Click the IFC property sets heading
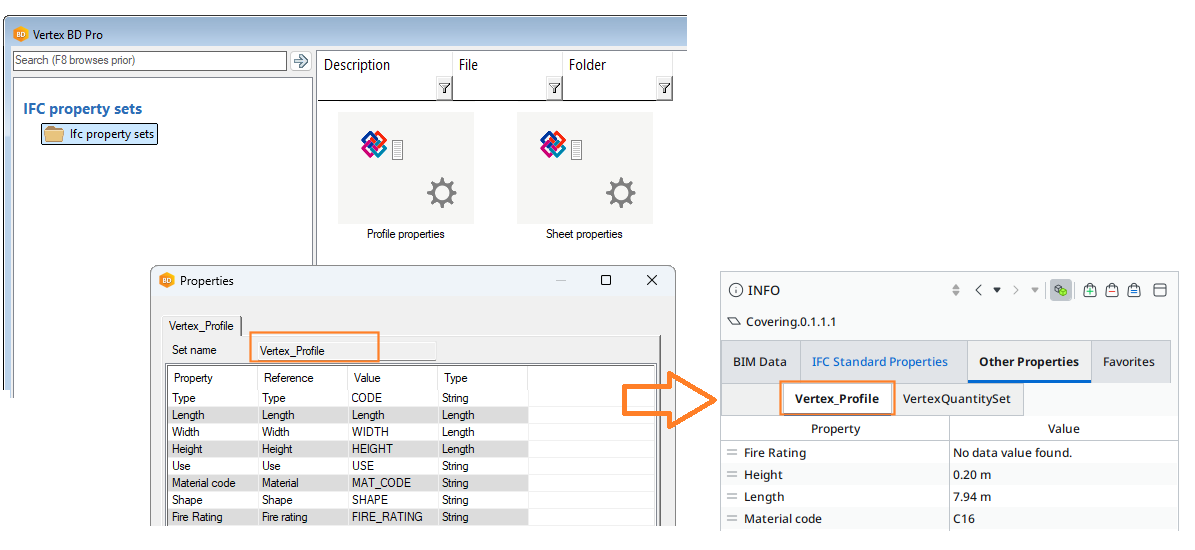The width and height of the screenshot is (1195, 550). point(82,109)
